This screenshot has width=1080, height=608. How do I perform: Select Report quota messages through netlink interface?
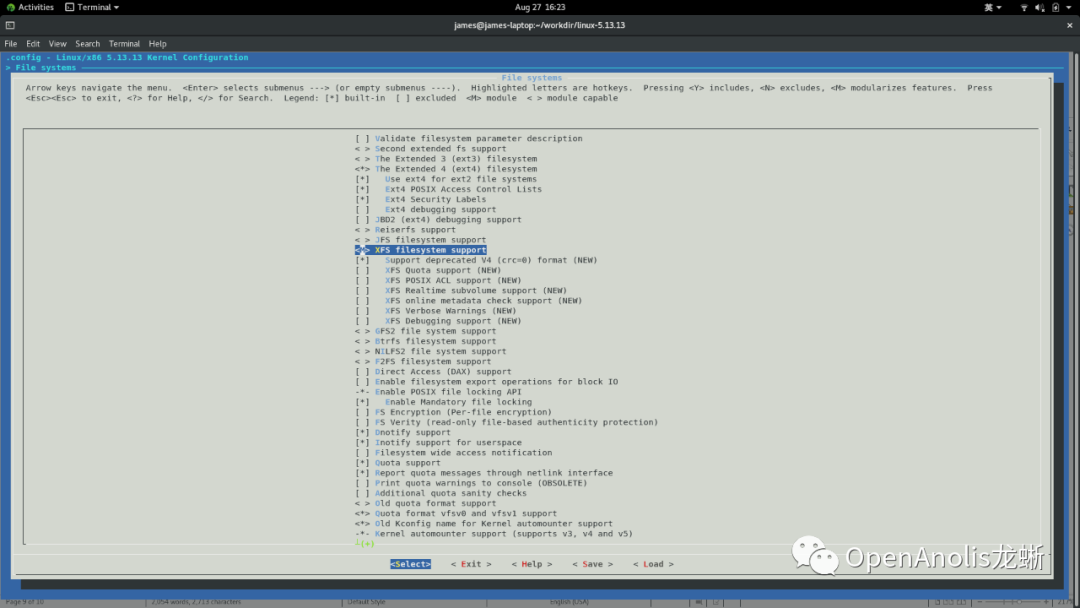click(484, 473)
